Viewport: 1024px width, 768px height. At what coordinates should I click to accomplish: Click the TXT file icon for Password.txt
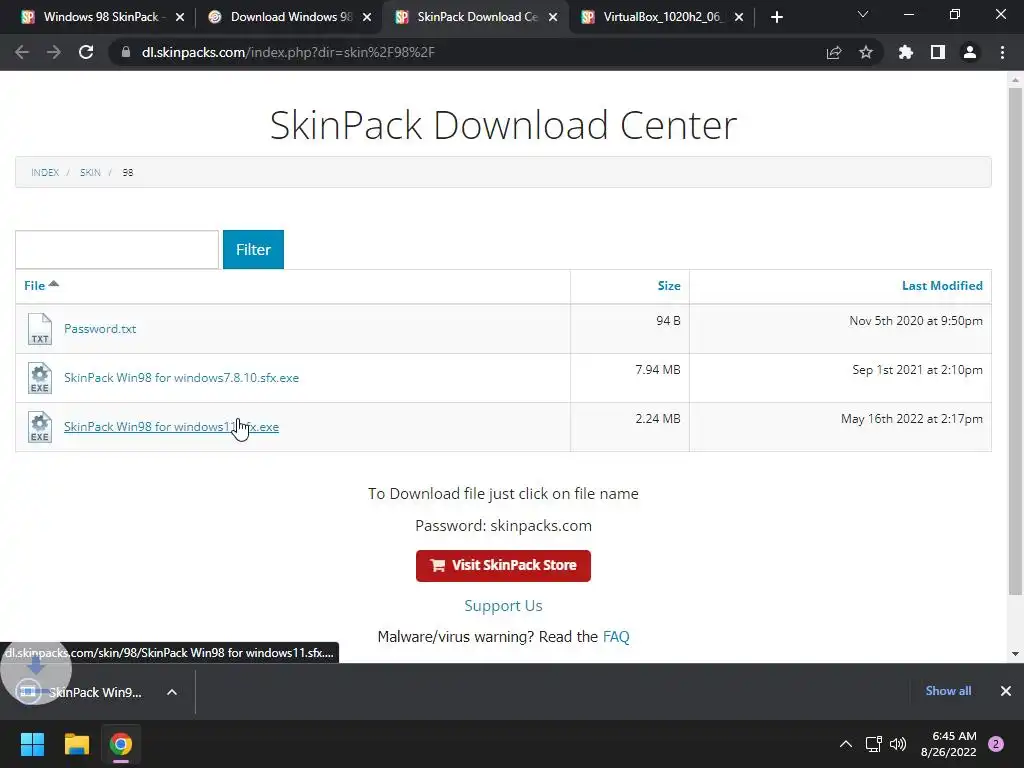coord(40,328)
